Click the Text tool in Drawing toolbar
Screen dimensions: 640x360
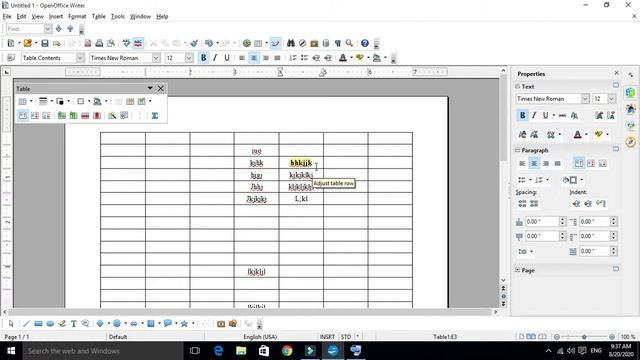[73, 324]
